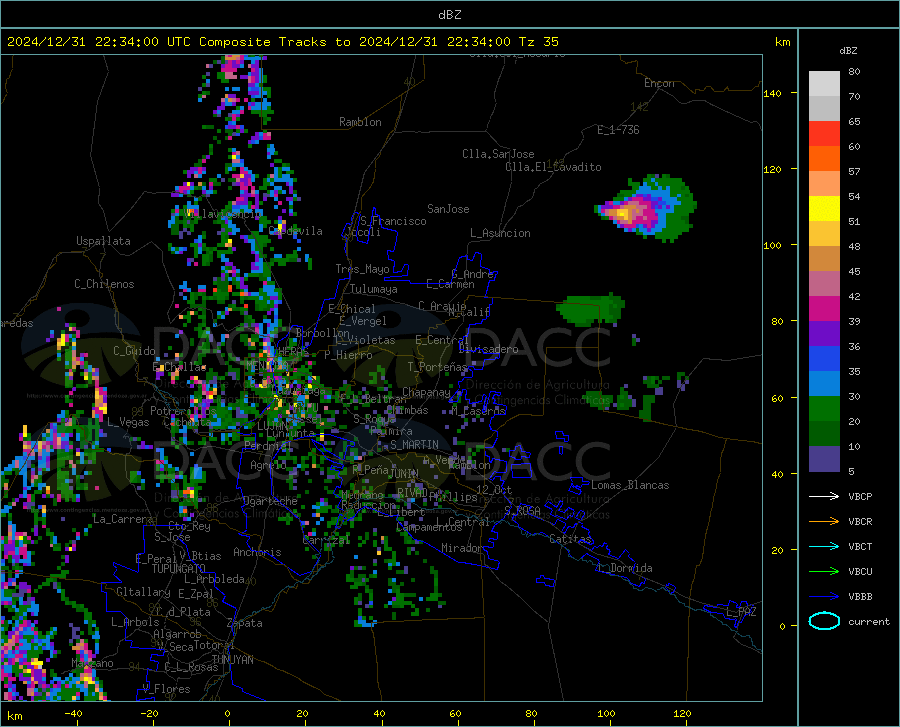Click the V_Flores label at bottom
900x727 pixels.
(x=166, y=689)
